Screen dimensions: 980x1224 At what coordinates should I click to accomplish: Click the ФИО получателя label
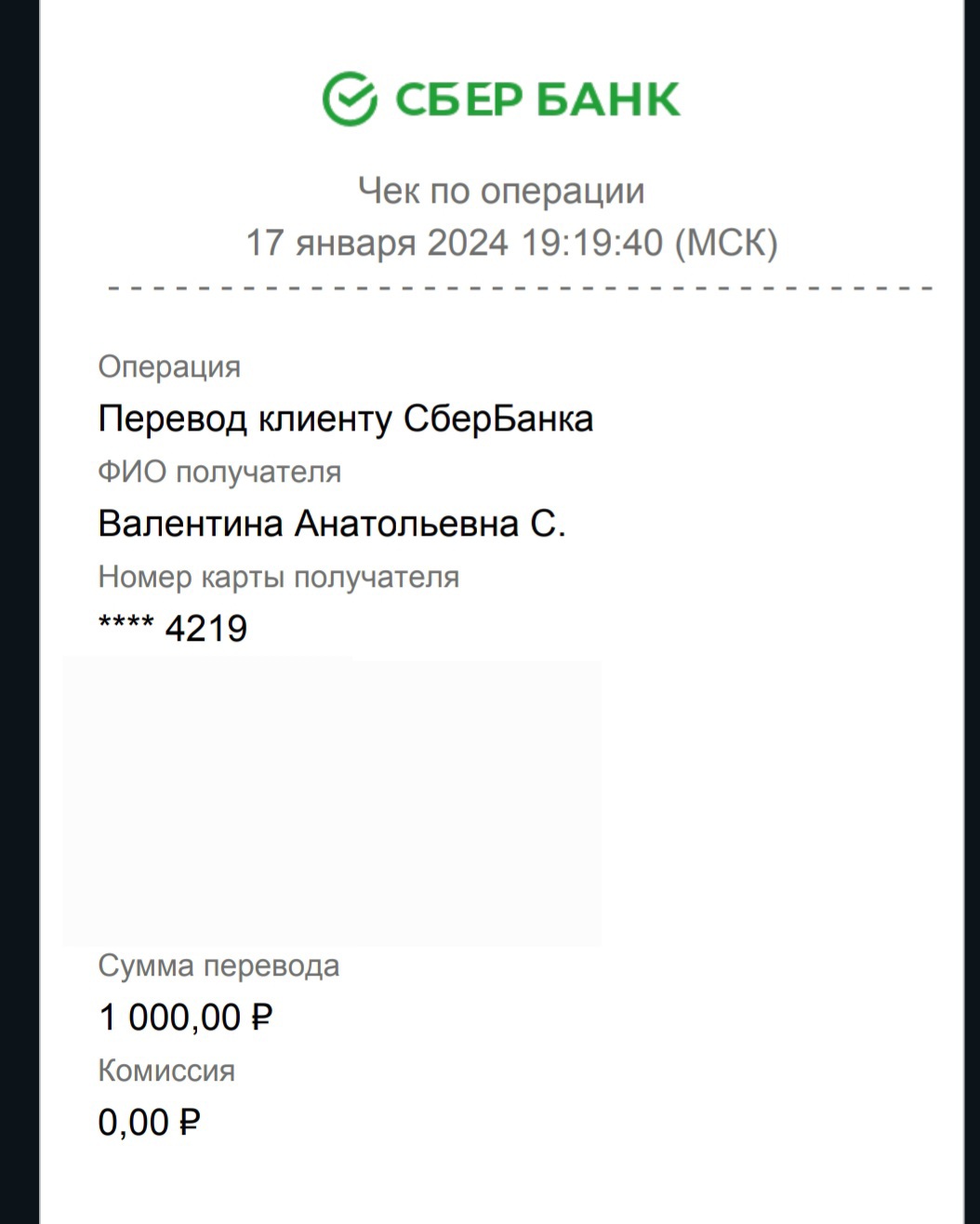219,472
